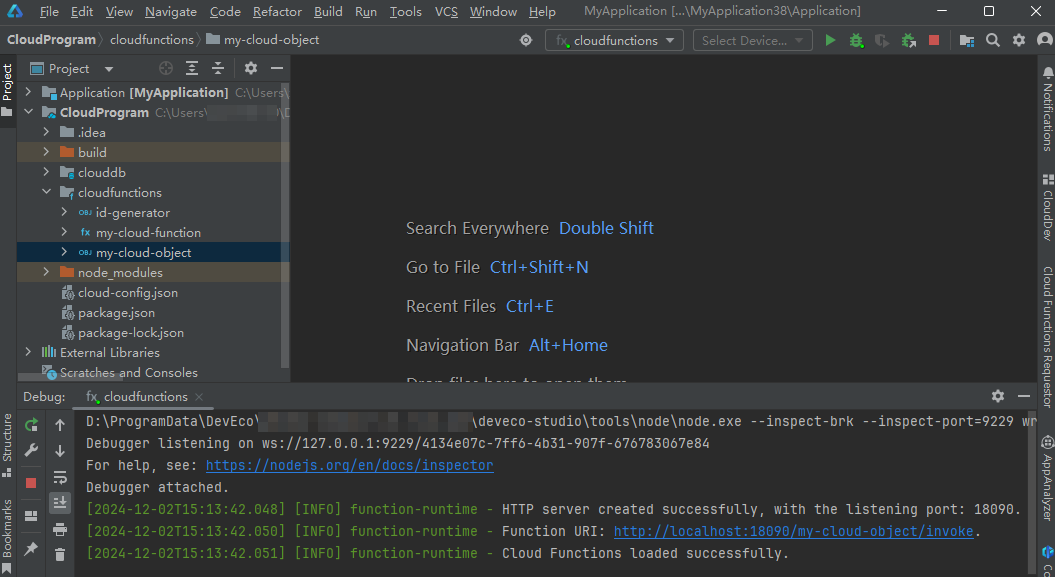Click the green Run button in toolbar
1055x577 pixels.
[x=830, y=41]
